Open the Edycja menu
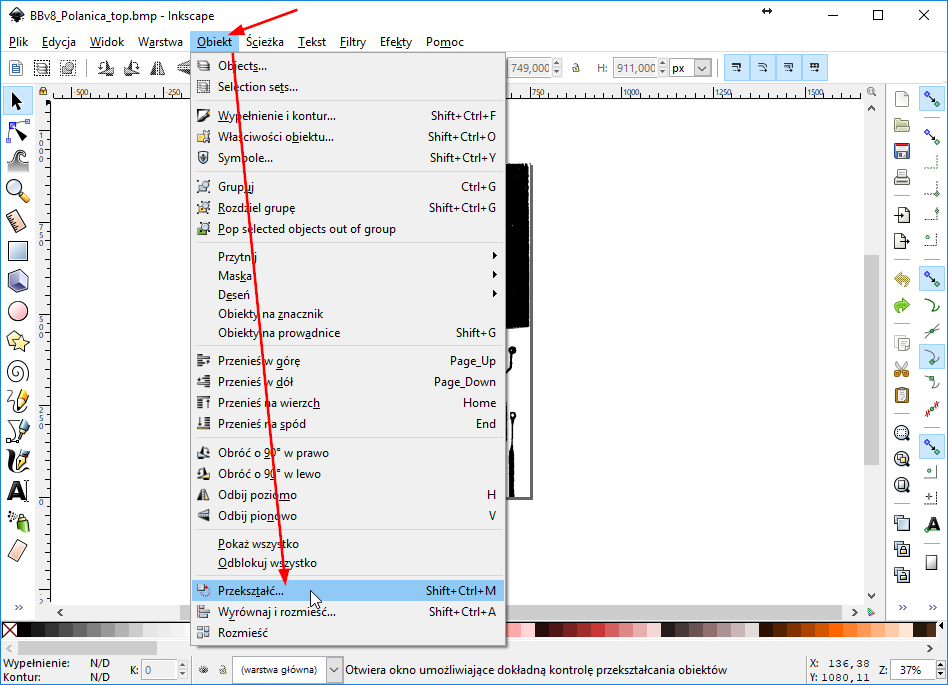This screenshot has width=948, height=685. [x=59, y=42]
